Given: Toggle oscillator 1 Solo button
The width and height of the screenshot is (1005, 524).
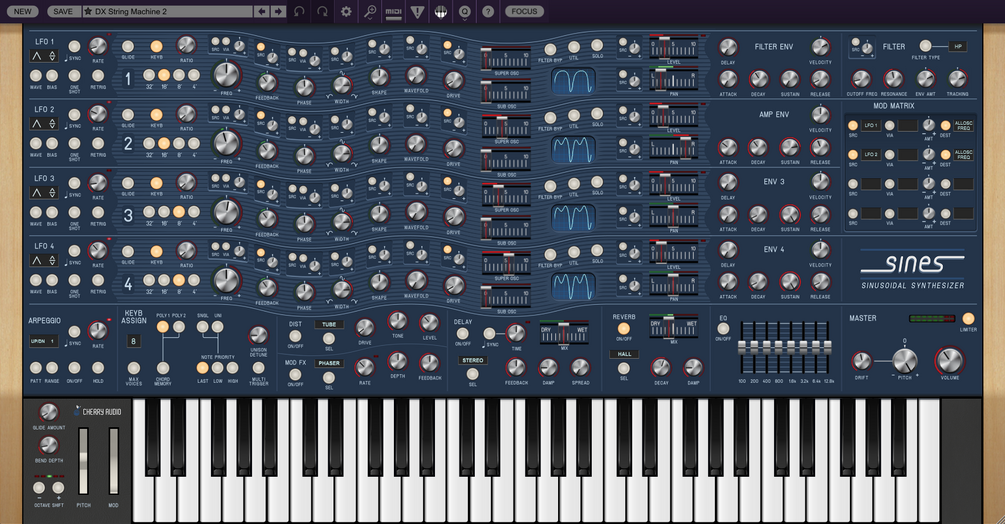Looking at the screenshot, I should 597,45.
